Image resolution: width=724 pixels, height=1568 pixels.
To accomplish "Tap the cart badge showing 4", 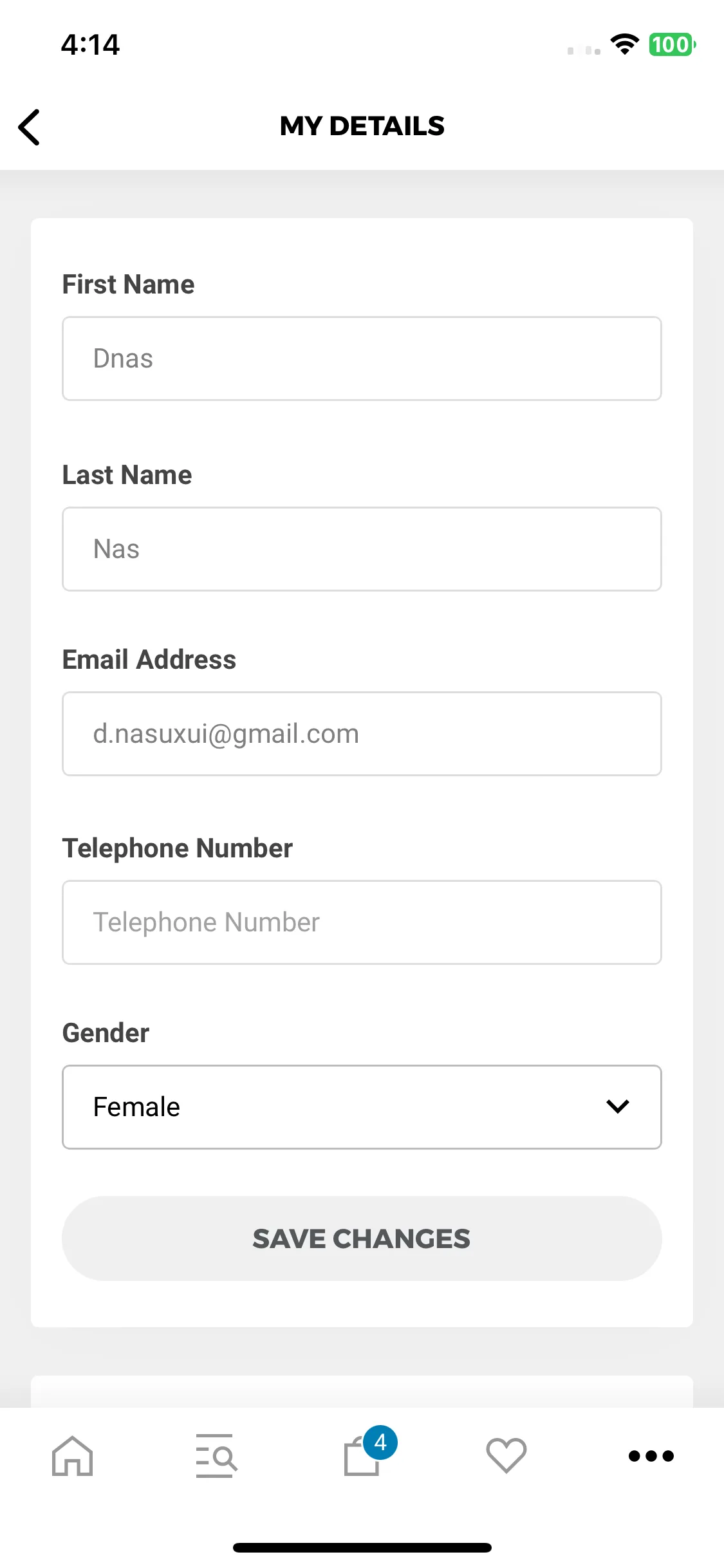I will 380,1442.
